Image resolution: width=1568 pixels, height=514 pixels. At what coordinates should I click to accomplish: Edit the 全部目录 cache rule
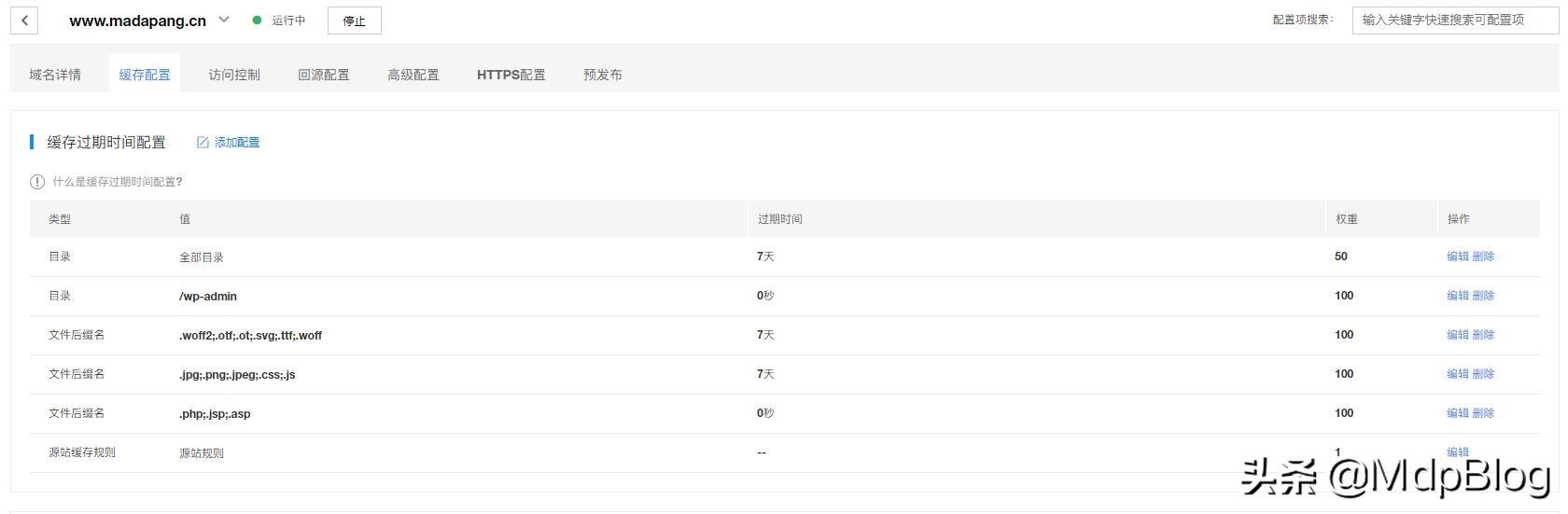click(x=1457, y=257)
